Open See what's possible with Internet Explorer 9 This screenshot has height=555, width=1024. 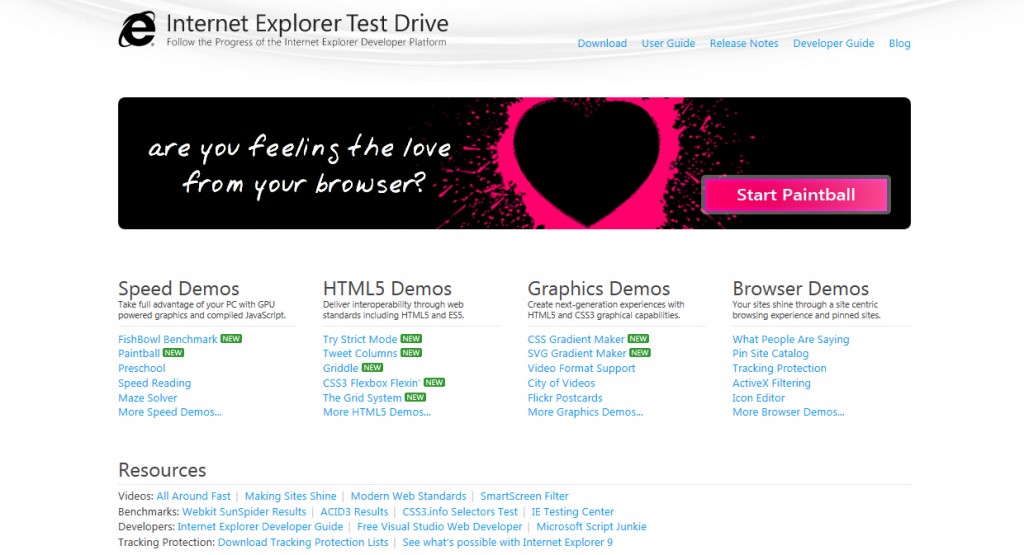[507, 543]
